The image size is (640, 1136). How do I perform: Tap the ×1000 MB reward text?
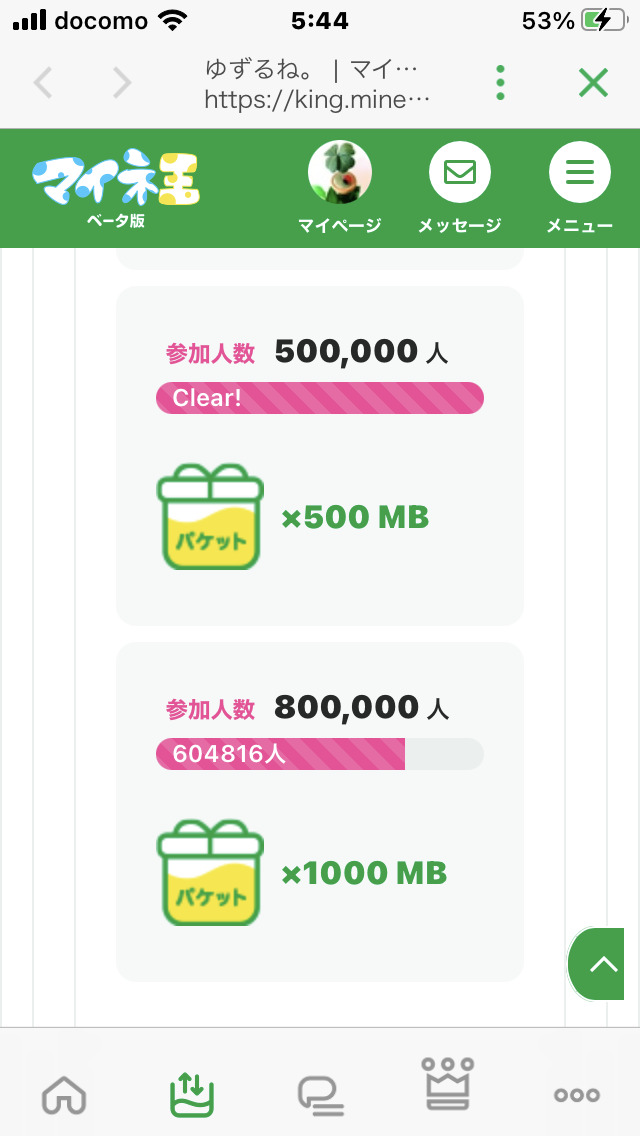(364, 874)
